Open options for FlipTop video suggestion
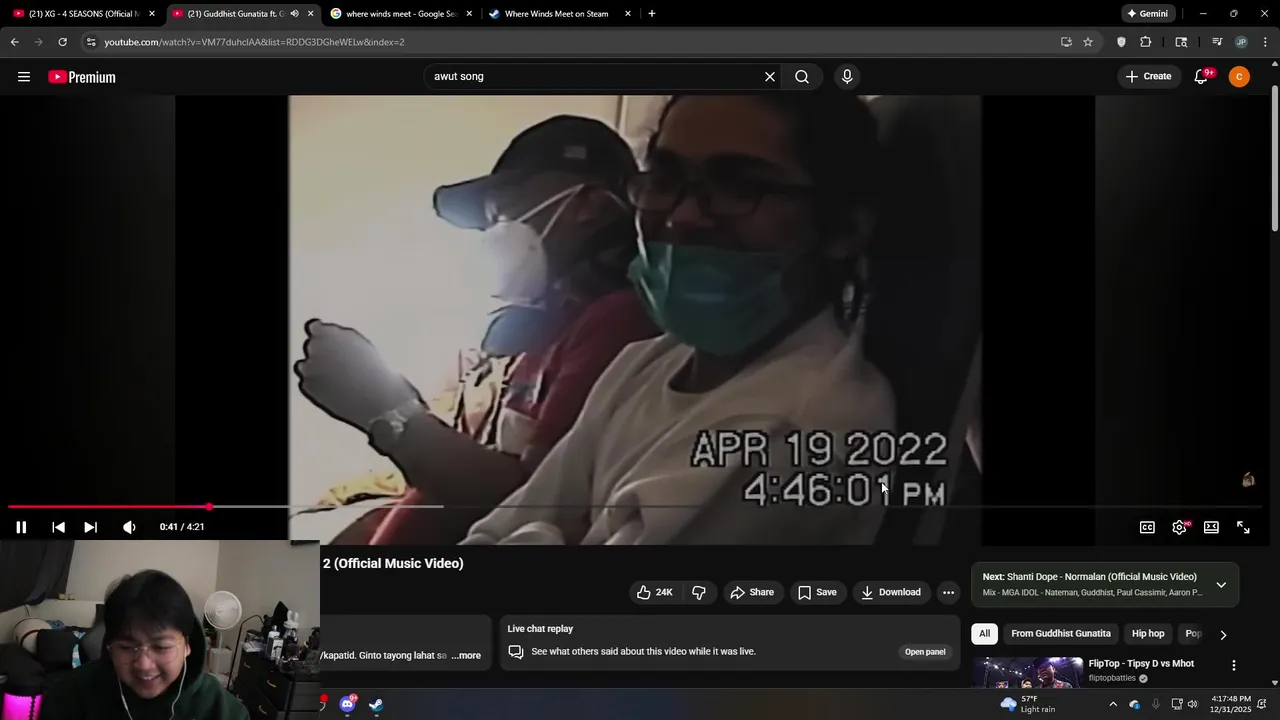1280x720 pixels. click(x=1234, y=665)
